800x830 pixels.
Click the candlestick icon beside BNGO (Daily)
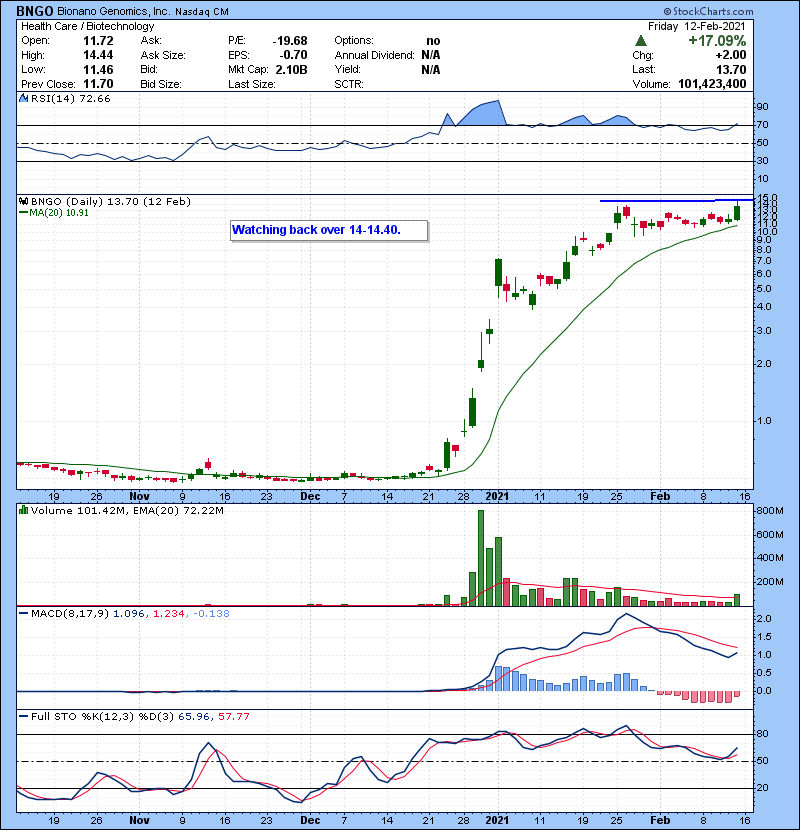(x=23, y=201)
